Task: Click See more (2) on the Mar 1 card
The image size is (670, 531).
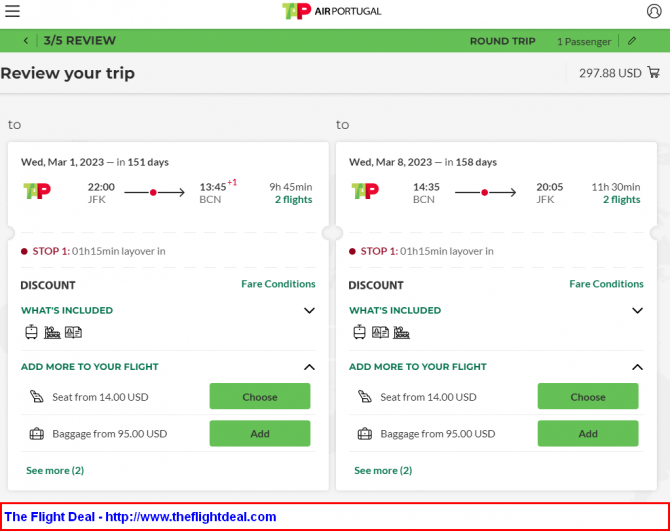Action: pos(55,470)
